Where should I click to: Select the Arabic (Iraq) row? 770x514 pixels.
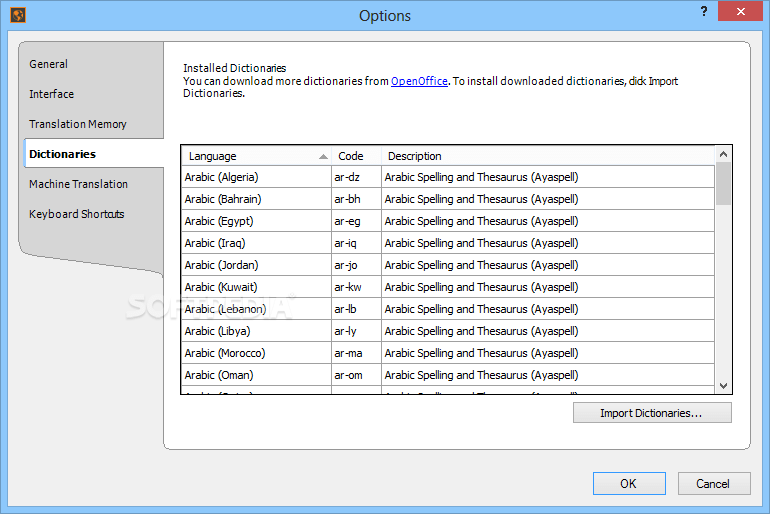click(448, 243)
